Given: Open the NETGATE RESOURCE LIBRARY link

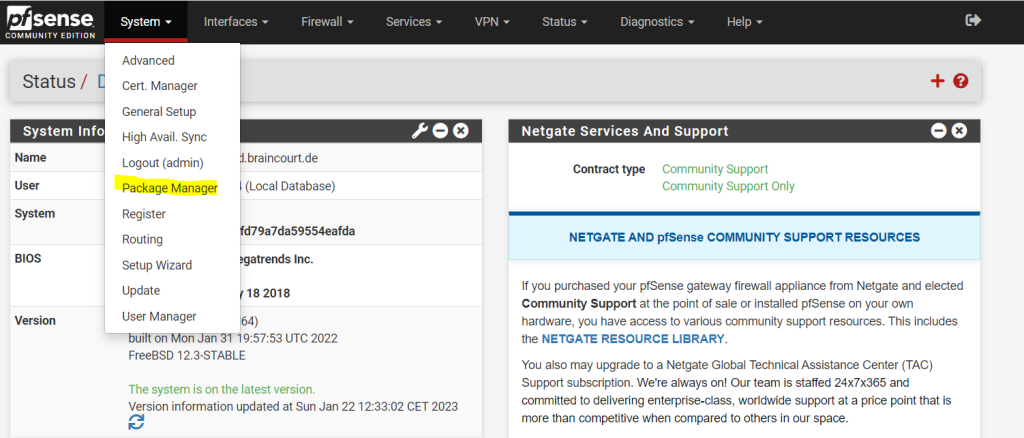Looking at the screenshot, I should [x=633, y=339].
